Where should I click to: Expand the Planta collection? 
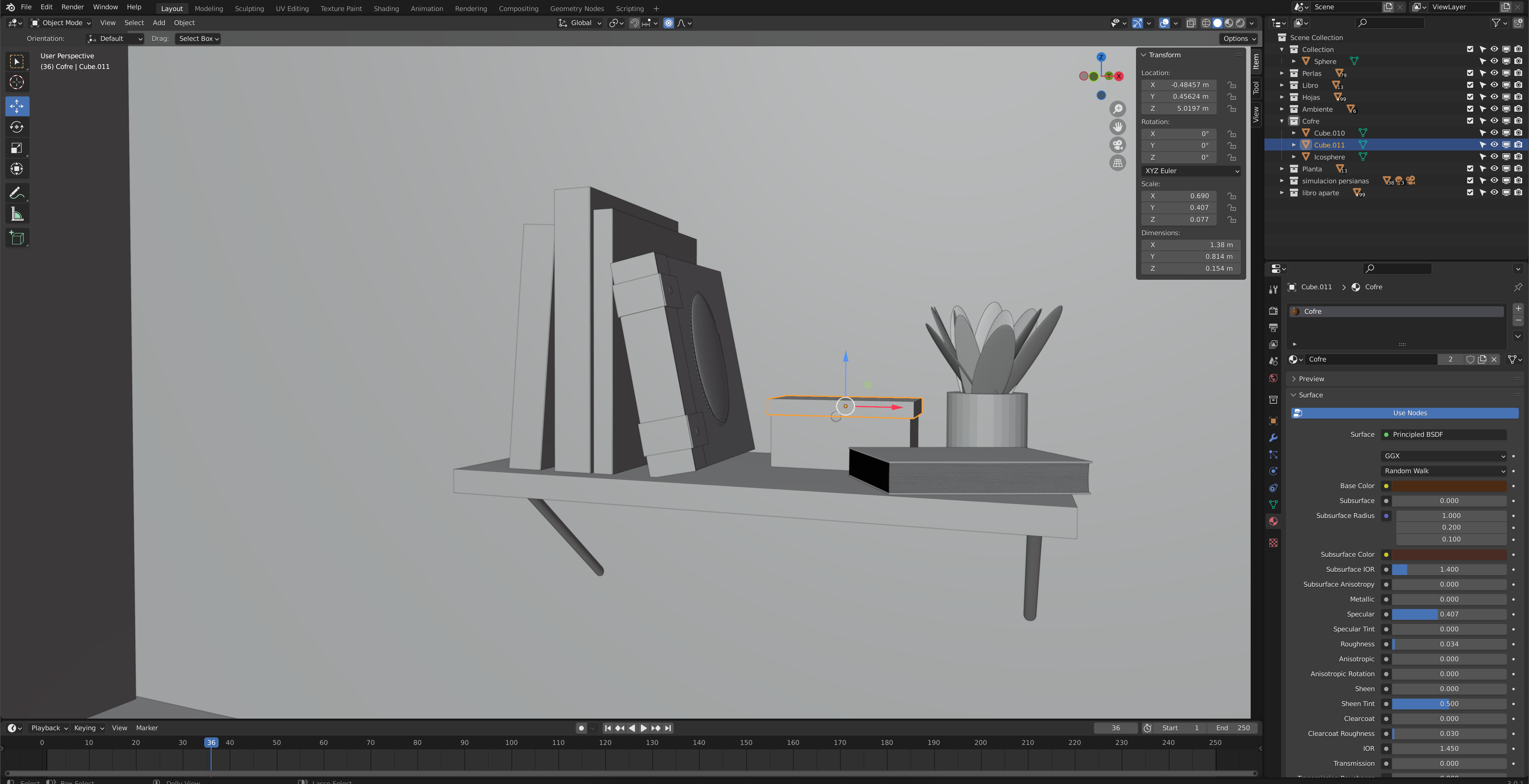point(1282,169)
